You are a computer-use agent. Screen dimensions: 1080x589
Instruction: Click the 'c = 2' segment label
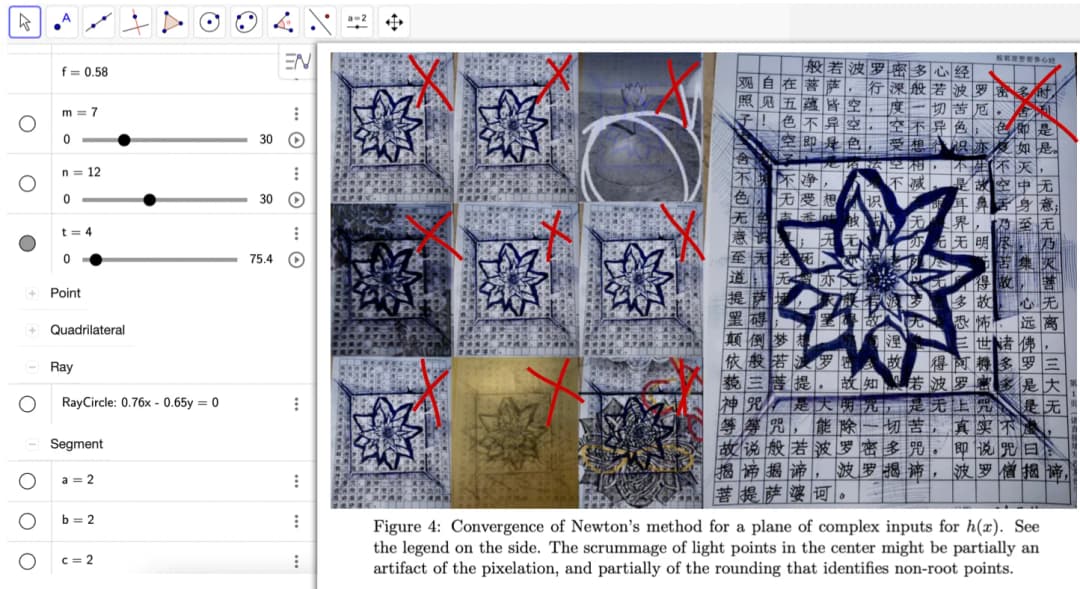tap(77, 560)
